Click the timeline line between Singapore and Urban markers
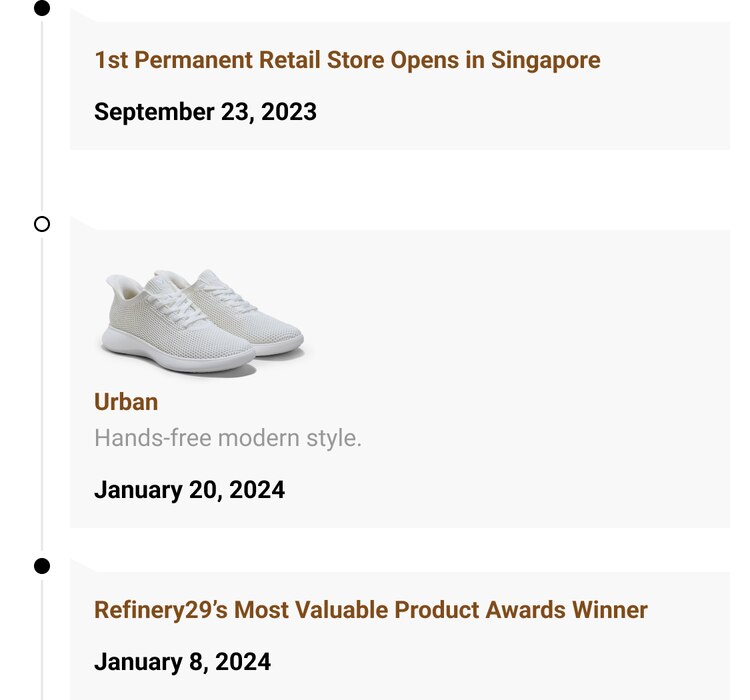The height and width of the screenshot is (700, 750). coord(42,120)
